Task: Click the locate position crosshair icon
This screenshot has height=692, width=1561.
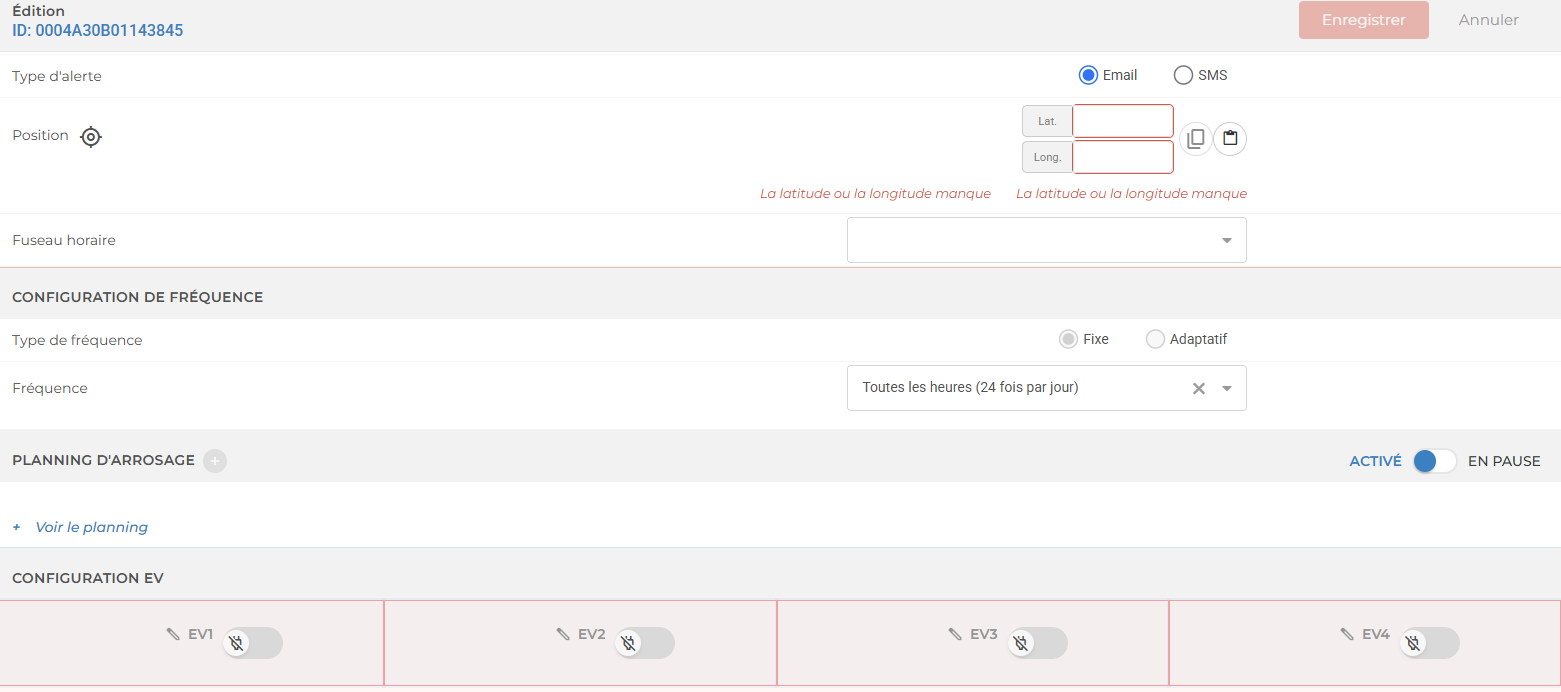Action: coord(91,137)
